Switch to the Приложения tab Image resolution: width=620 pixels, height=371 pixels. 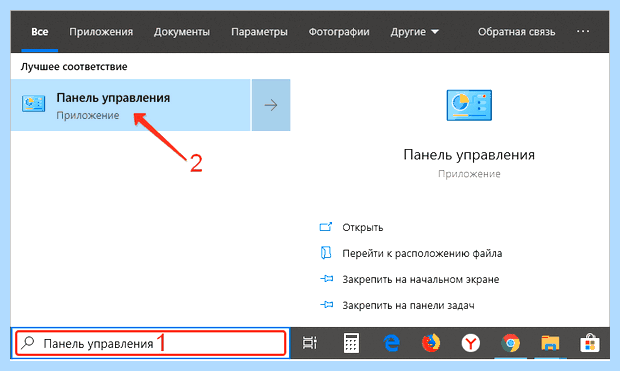101,32
